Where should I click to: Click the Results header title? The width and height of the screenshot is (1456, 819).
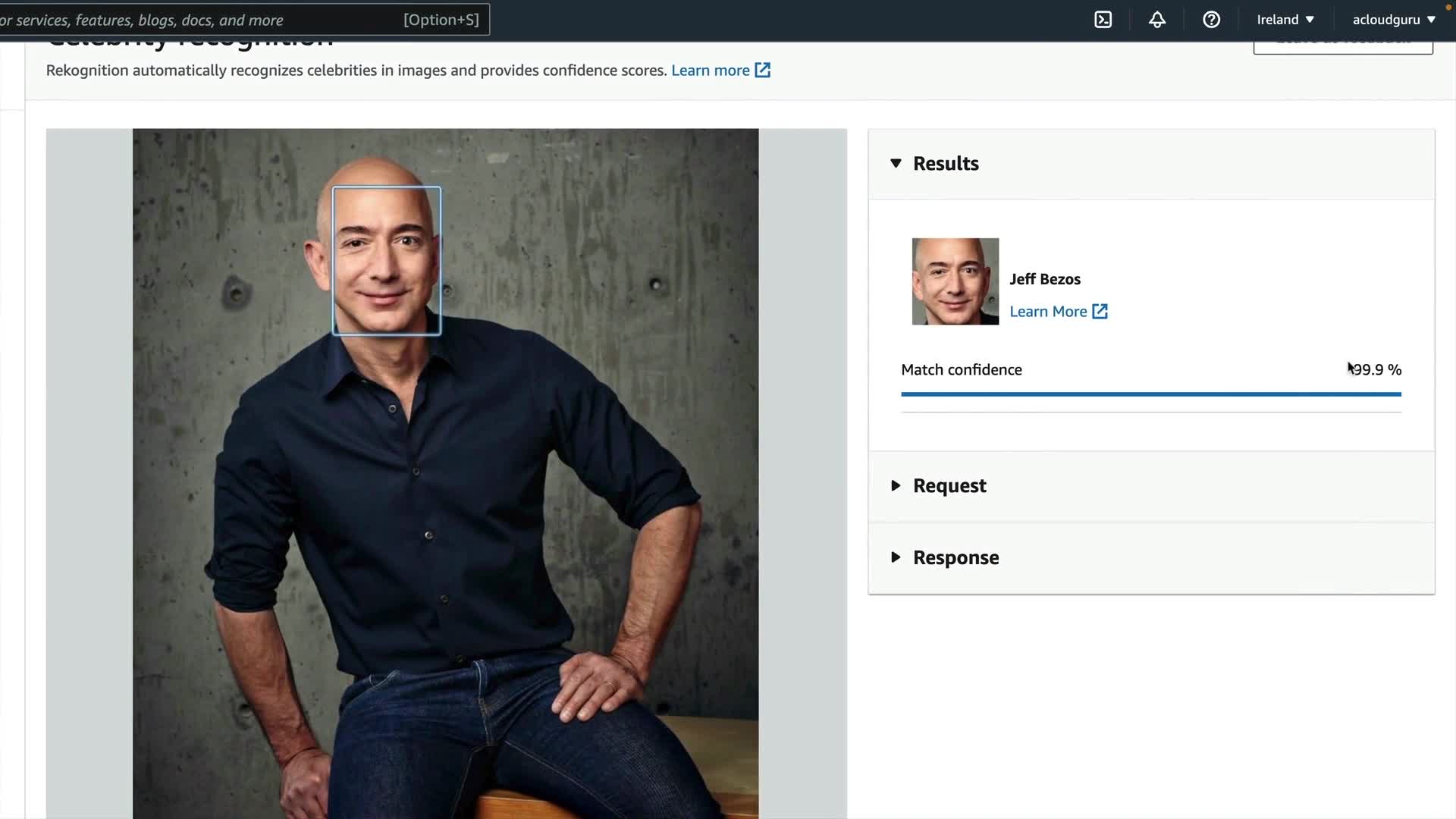click(x=946, y=164)
